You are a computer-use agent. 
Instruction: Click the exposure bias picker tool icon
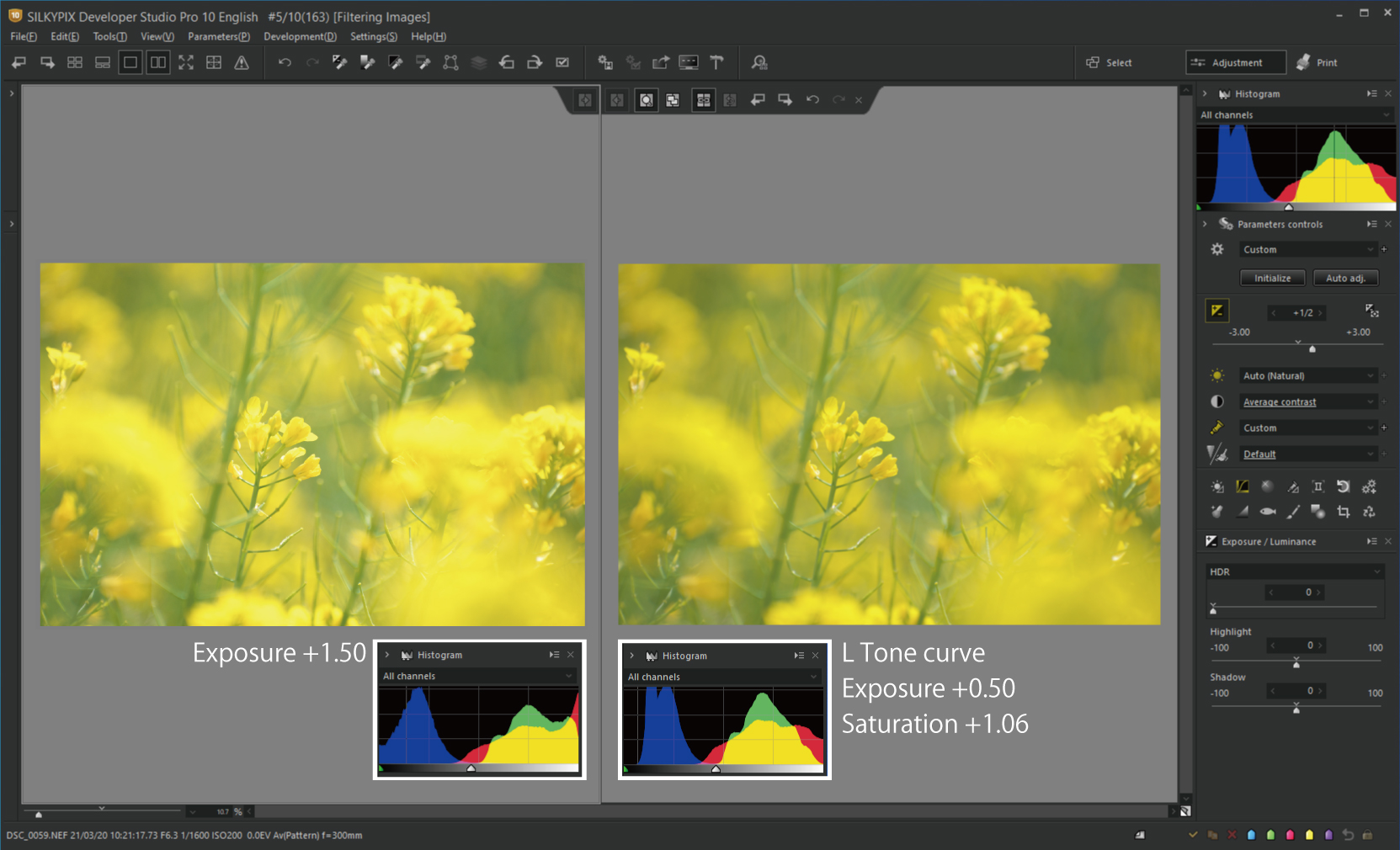(x=1371, y=311)
